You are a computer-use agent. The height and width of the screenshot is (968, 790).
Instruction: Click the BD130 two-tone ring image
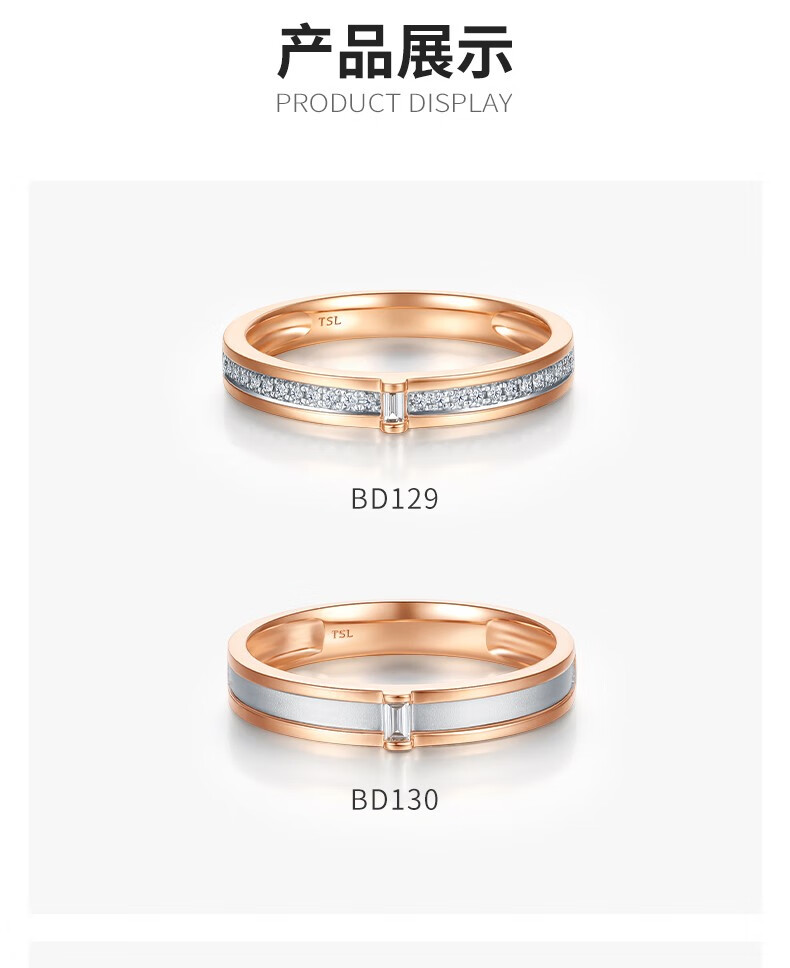pyautogui.click(x=401, y=677)
